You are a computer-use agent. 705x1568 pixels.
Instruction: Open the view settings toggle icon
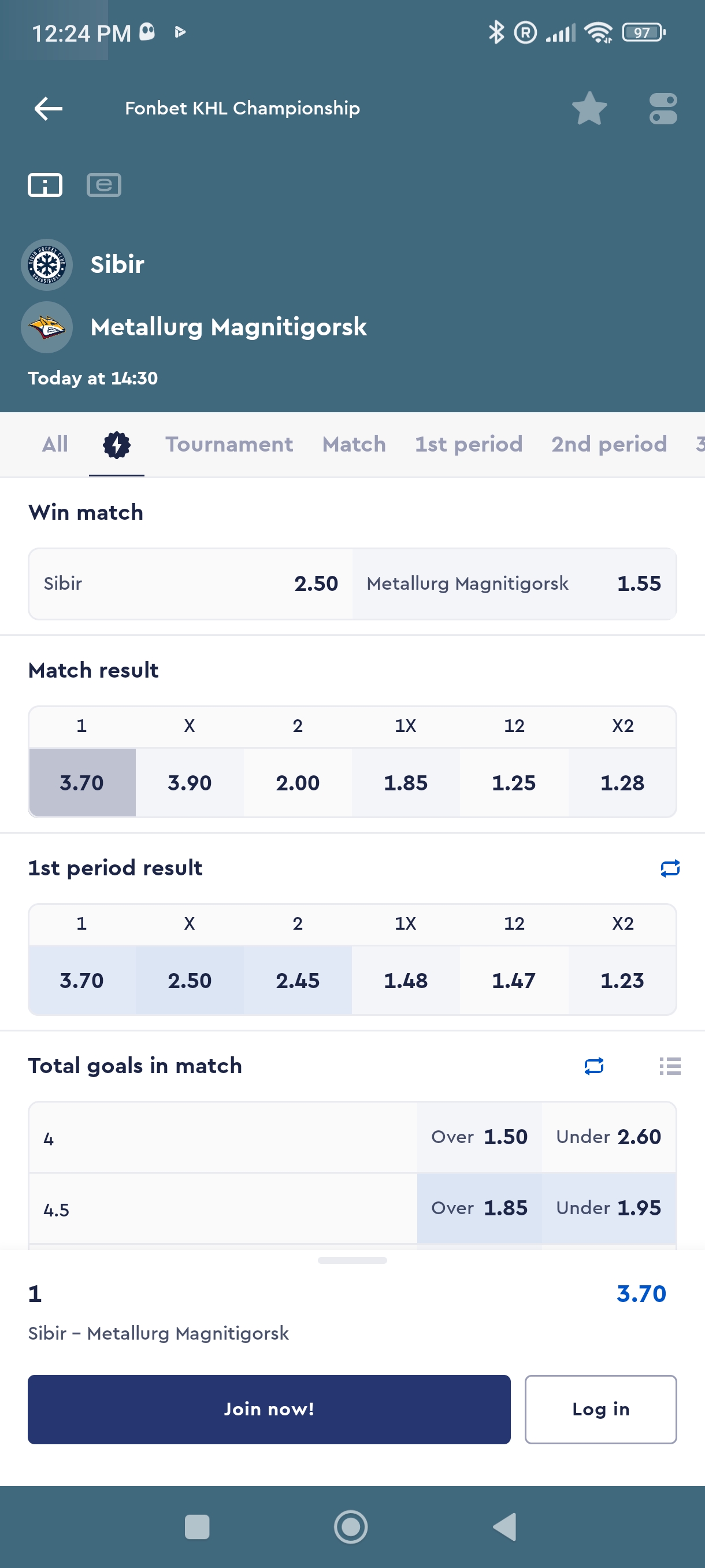click(662, 109)
